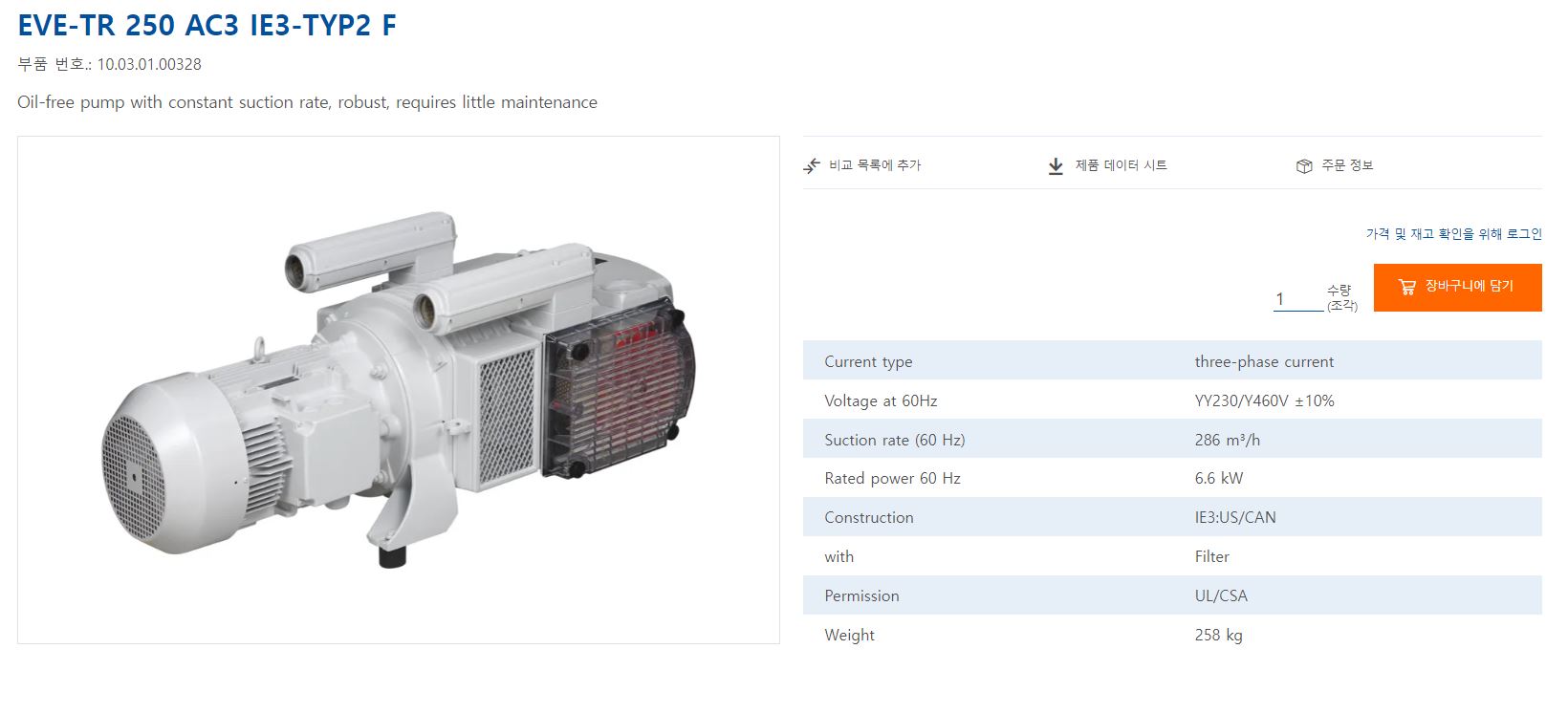Click login to check price and stock link
The height and width of the screenshot is (714, 1568).
coord(1453,233)
